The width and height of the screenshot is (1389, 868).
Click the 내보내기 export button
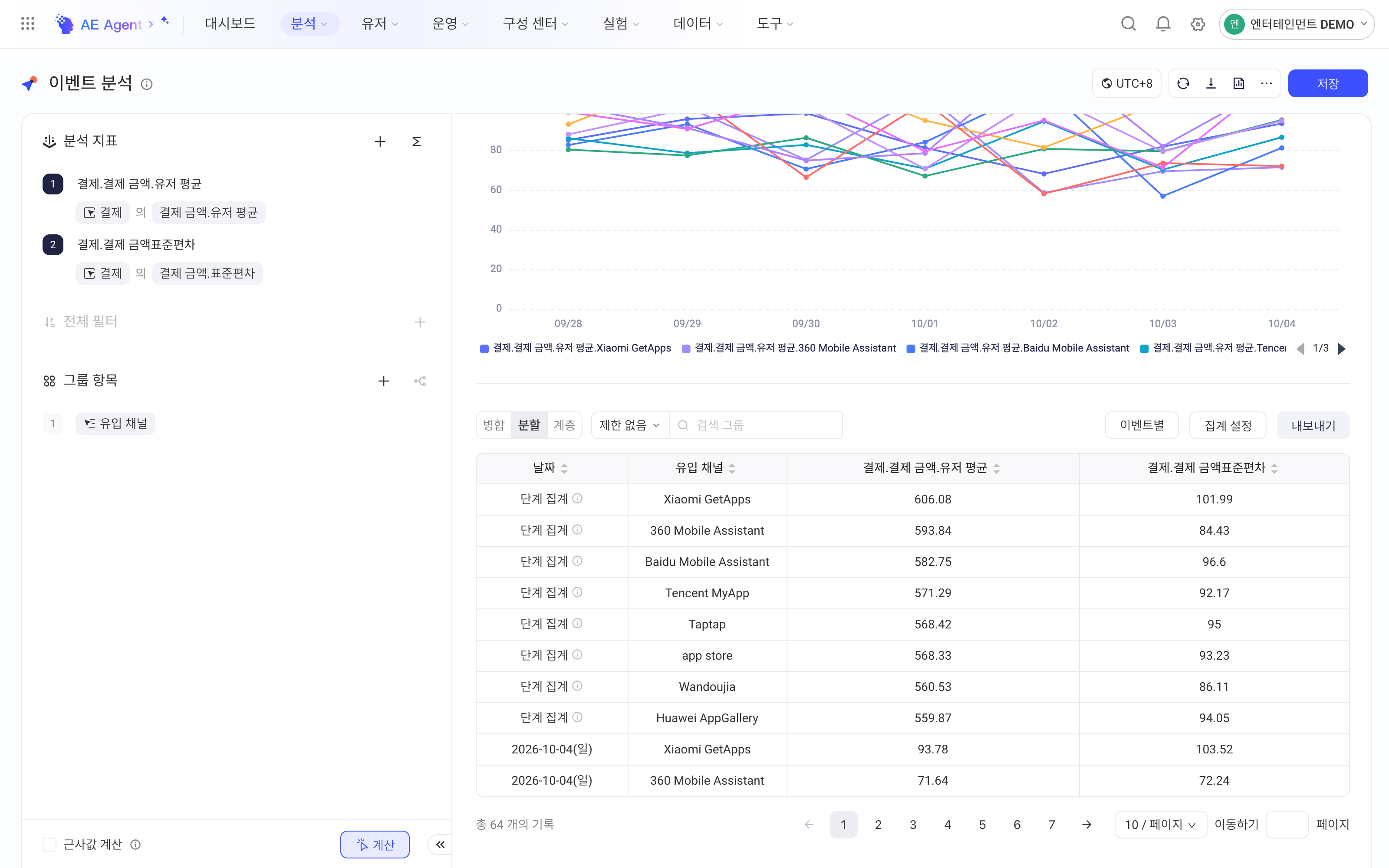[1313, 425]
